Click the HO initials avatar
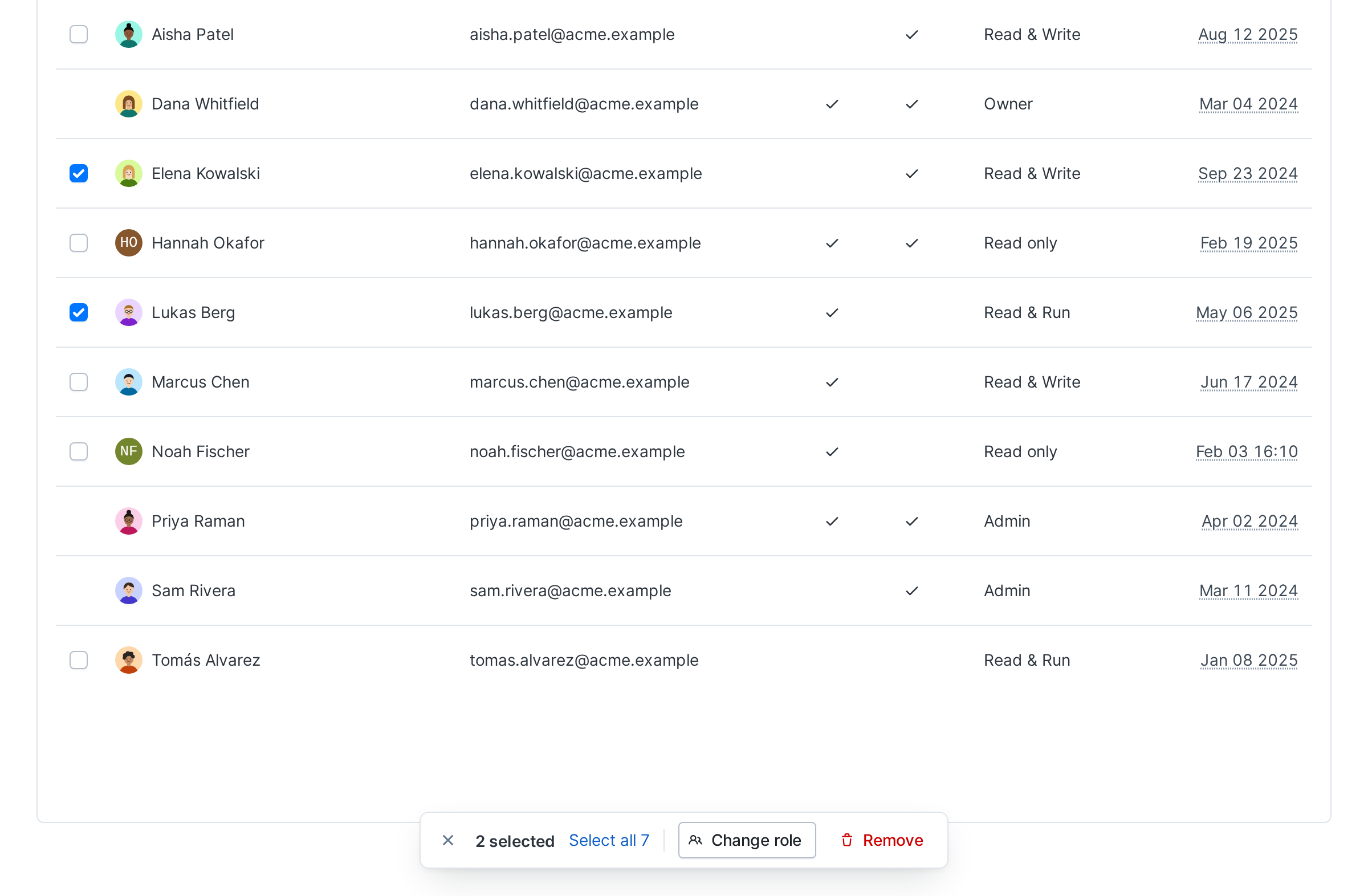Image resolution: width=1368 pixels, height=896 pixels. pyautogui.click(x=129, y=243)
